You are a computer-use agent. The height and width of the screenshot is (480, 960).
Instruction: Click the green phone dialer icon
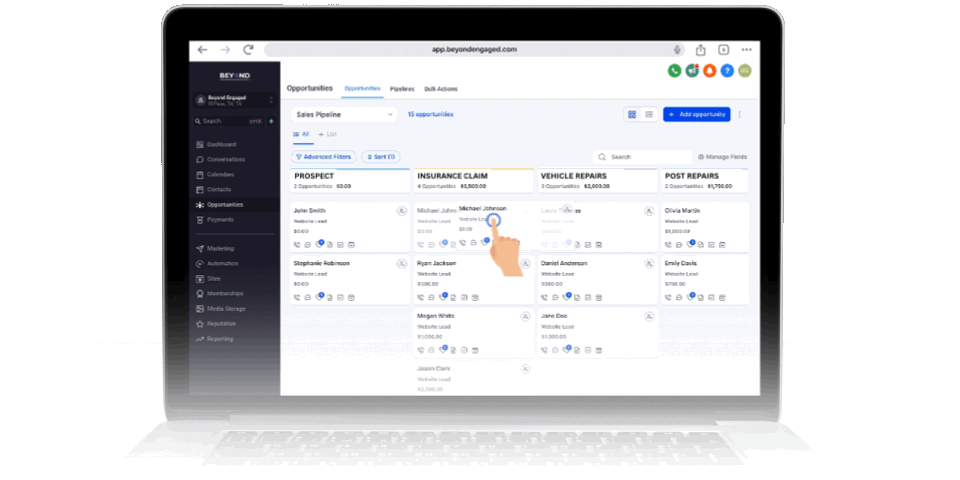674,70
